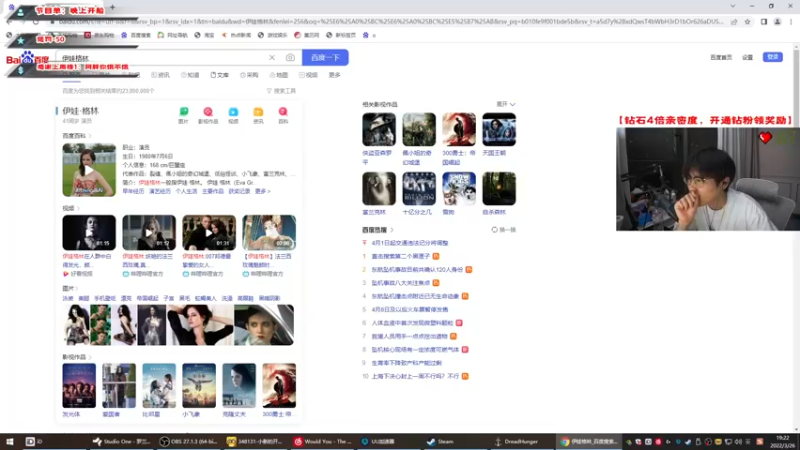Open the 搜索工具 filter options
The image size is (800, 450).
click(281, 91)
